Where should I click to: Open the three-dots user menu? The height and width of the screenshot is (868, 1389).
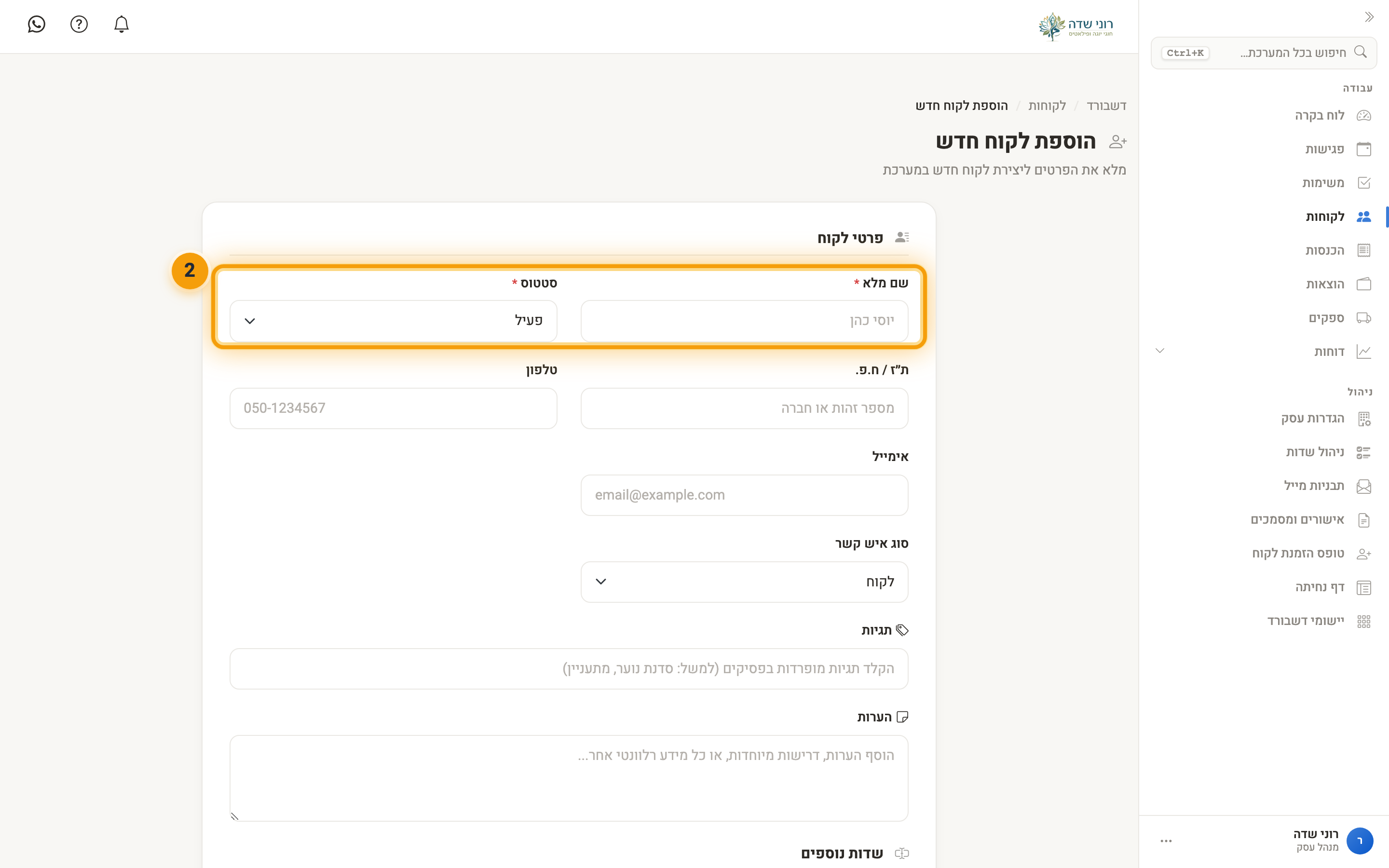[1166, 841]
